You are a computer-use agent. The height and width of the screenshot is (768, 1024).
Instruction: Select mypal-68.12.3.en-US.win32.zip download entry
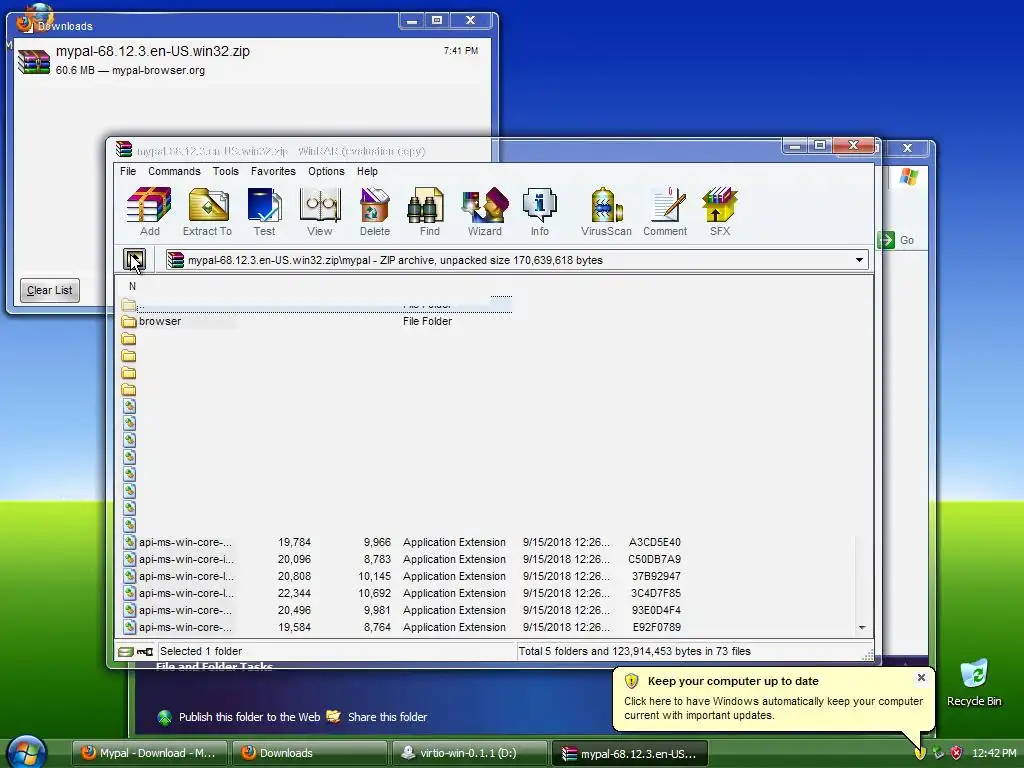(x=251, y=60)
